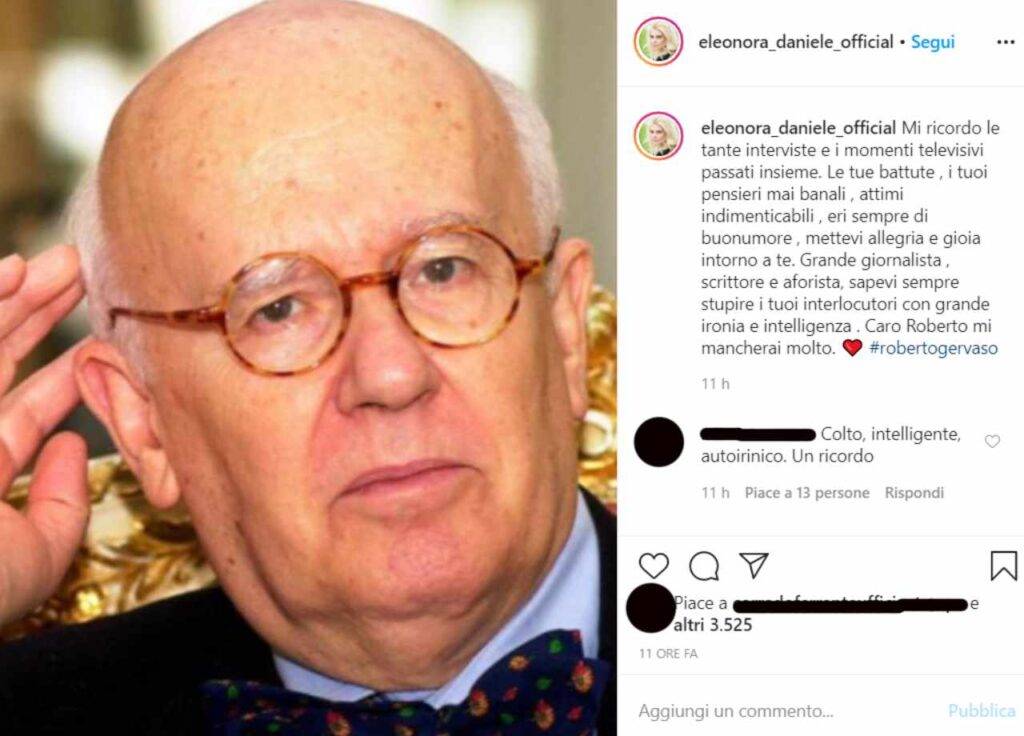The width and height of the screenshot is (1024, 736).
Task: Click the caption username eleonora_daniele_official
Action: pos(798,127)
